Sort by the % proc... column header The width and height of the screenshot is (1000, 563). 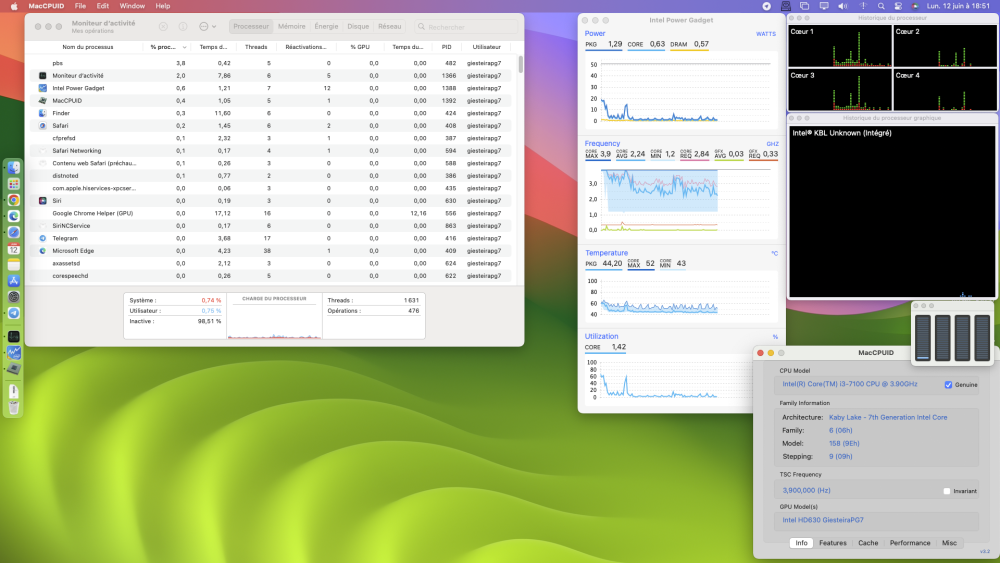click(167, 47)
